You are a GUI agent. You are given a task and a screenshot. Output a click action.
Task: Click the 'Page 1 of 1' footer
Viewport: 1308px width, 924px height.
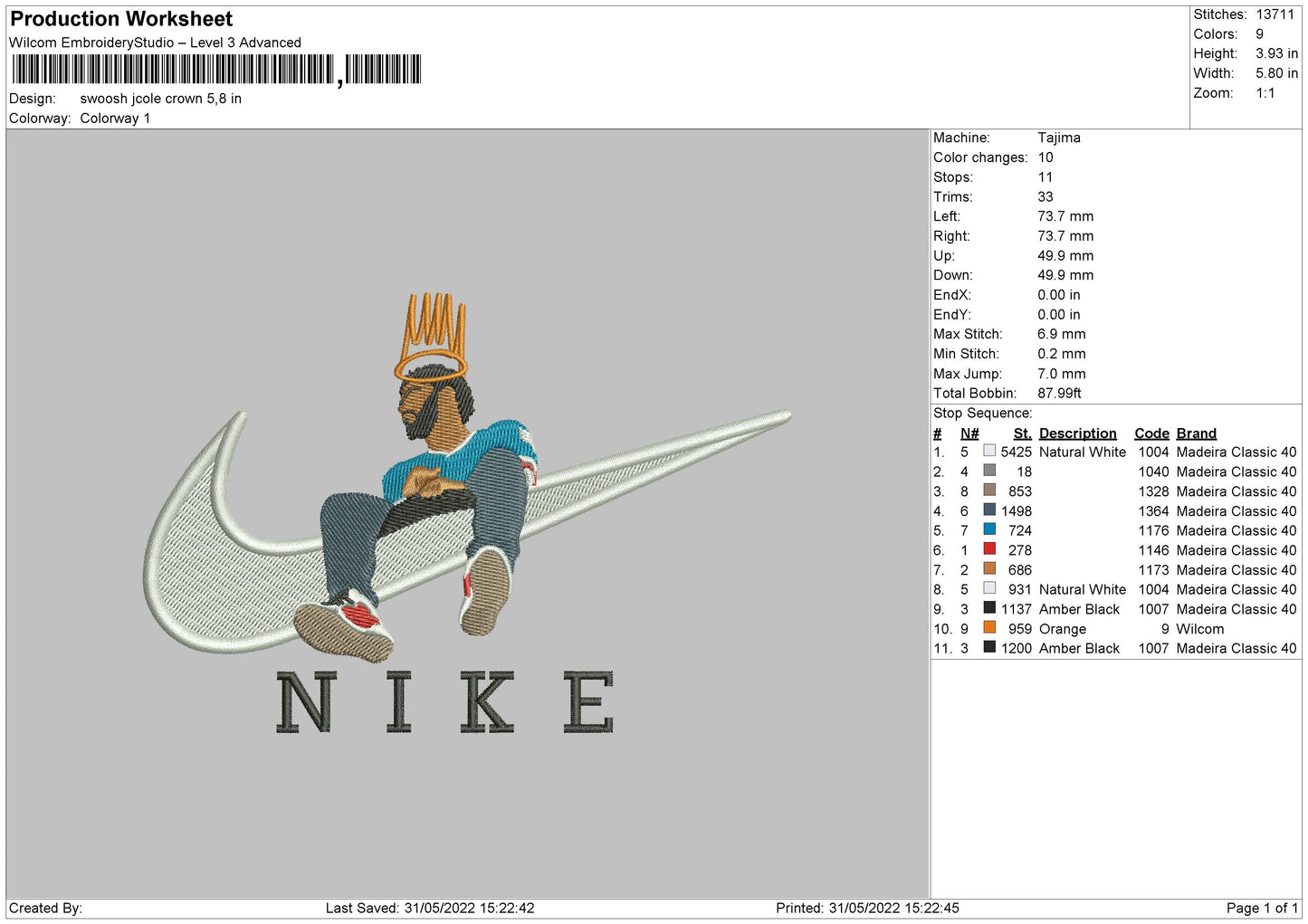(1262, 908)
